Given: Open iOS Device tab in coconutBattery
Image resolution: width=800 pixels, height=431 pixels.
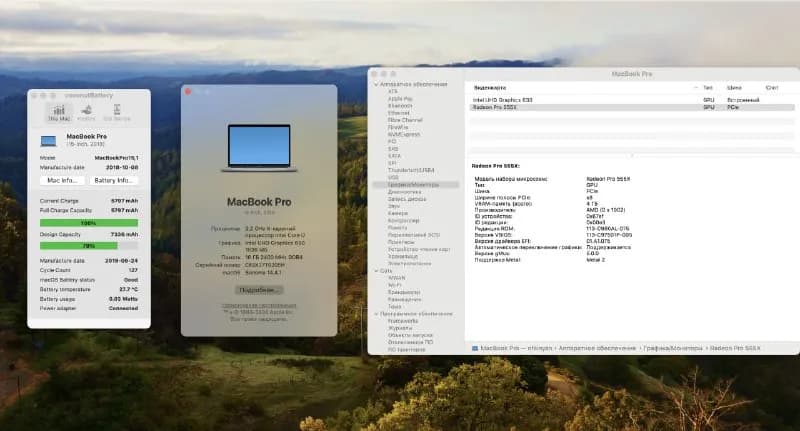Looking at the screenshot, I should [117, 112].
